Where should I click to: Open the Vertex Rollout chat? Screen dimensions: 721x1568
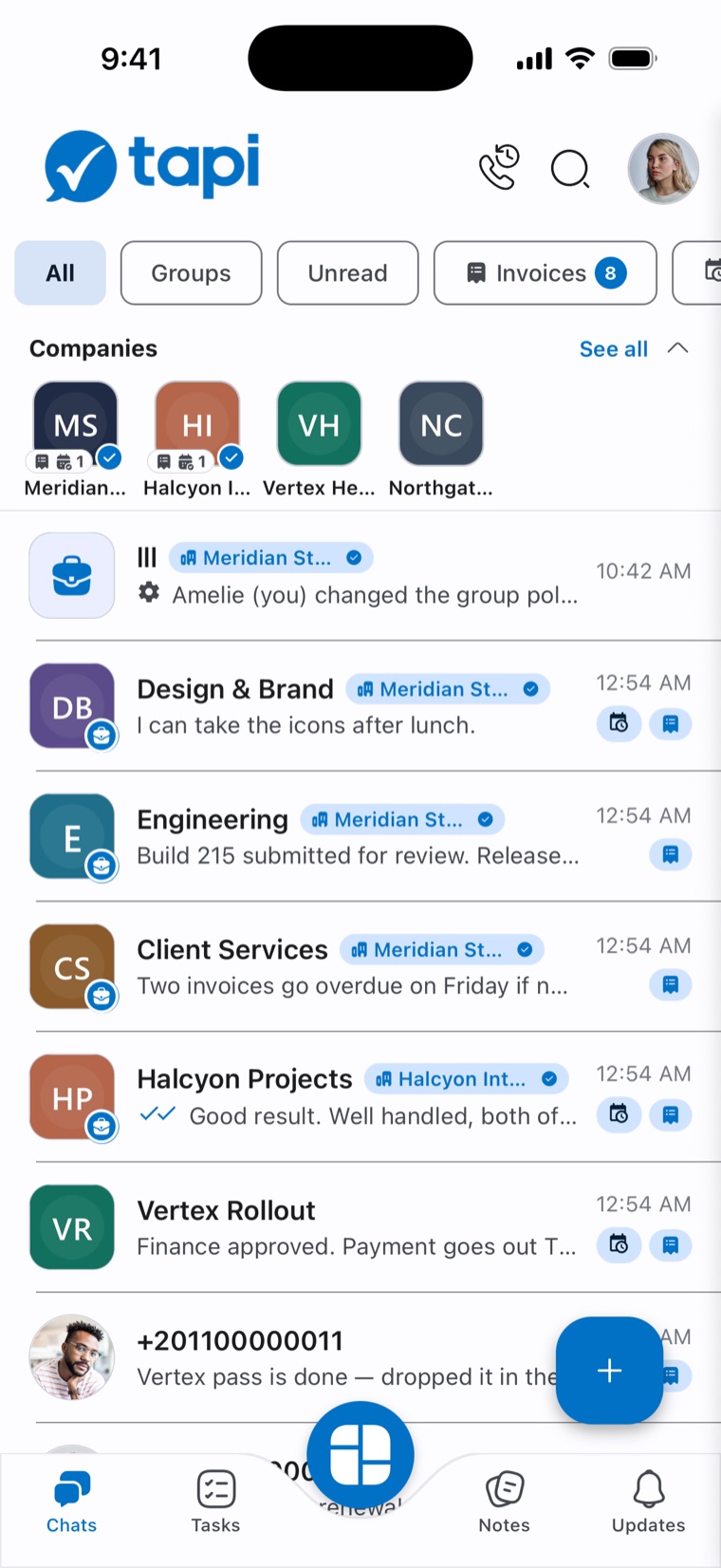pos(360,1227)
